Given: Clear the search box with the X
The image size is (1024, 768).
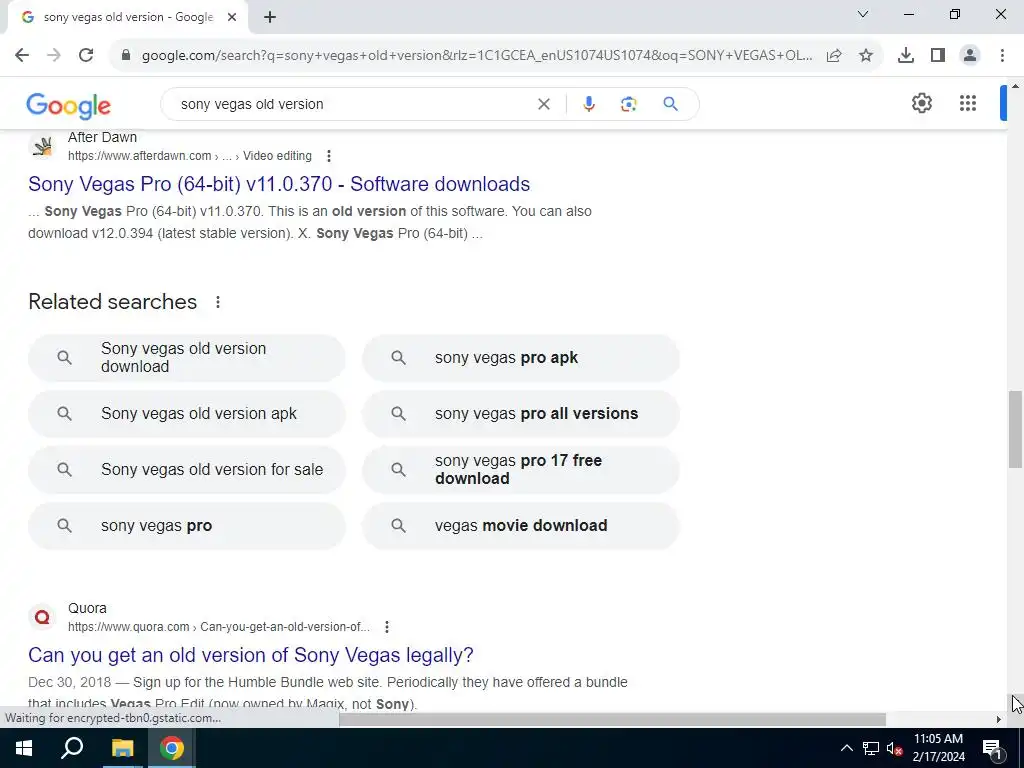Looking at the screenshot, I should pyautogui.click(x=543, y=104).
